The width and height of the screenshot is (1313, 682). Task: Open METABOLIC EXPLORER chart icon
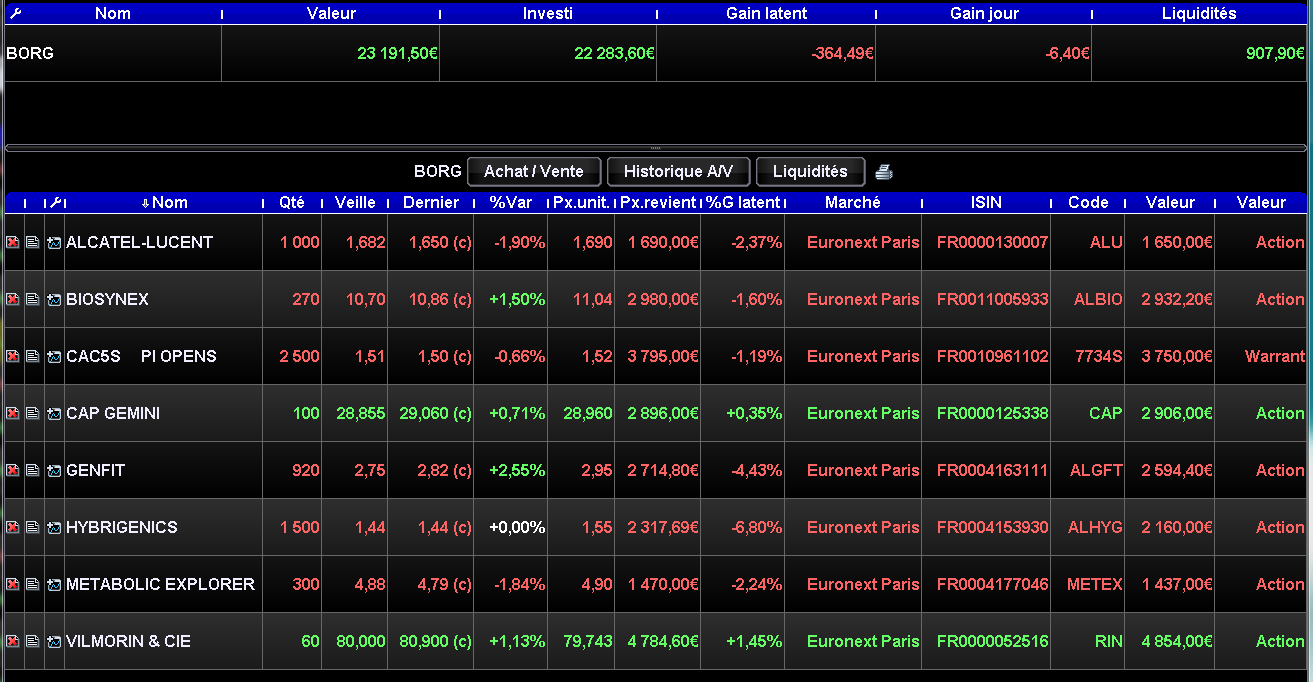pyautogui.click(x=54, y=584)
